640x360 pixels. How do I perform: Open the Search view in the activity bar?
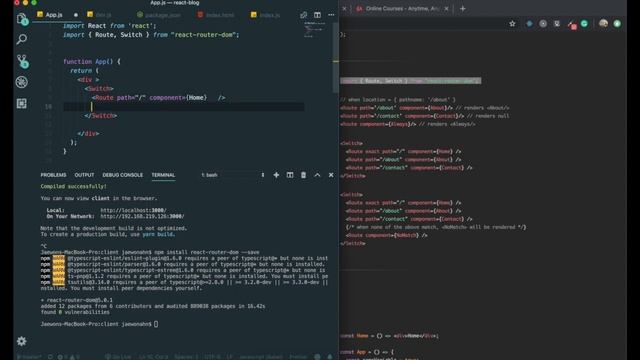pyautogui.click(x=22, y=39)
